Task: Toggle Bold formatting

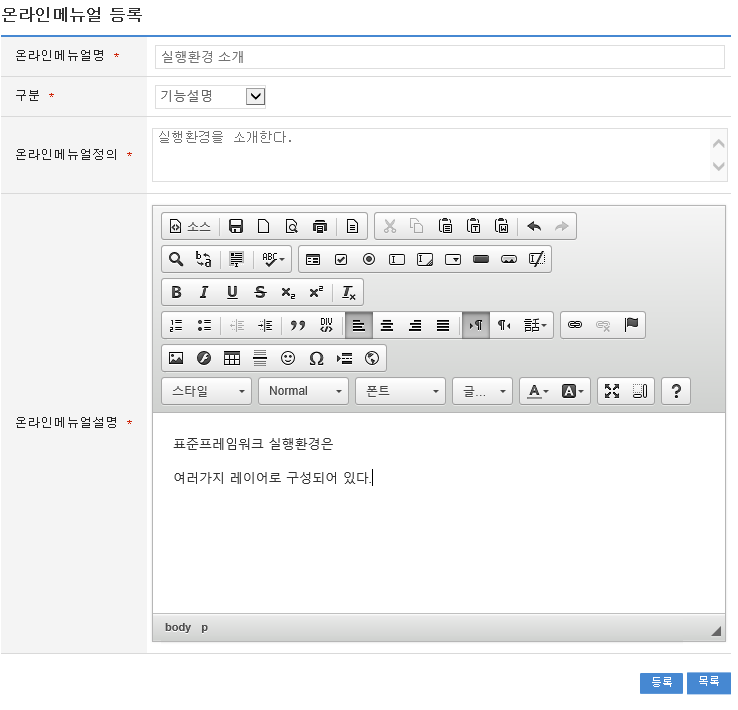Action: tap(176, 292)
